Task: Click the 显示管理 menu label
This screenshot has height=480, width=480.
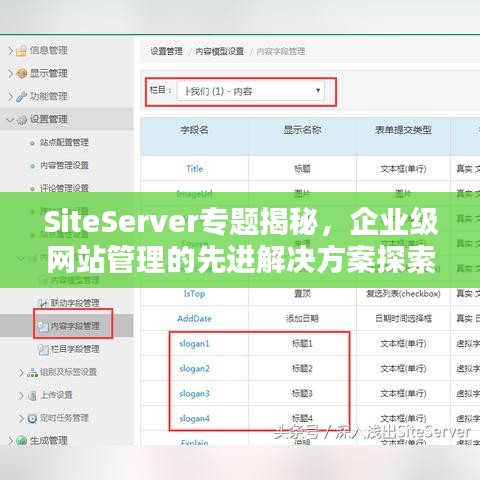Action: click(49, 74)
